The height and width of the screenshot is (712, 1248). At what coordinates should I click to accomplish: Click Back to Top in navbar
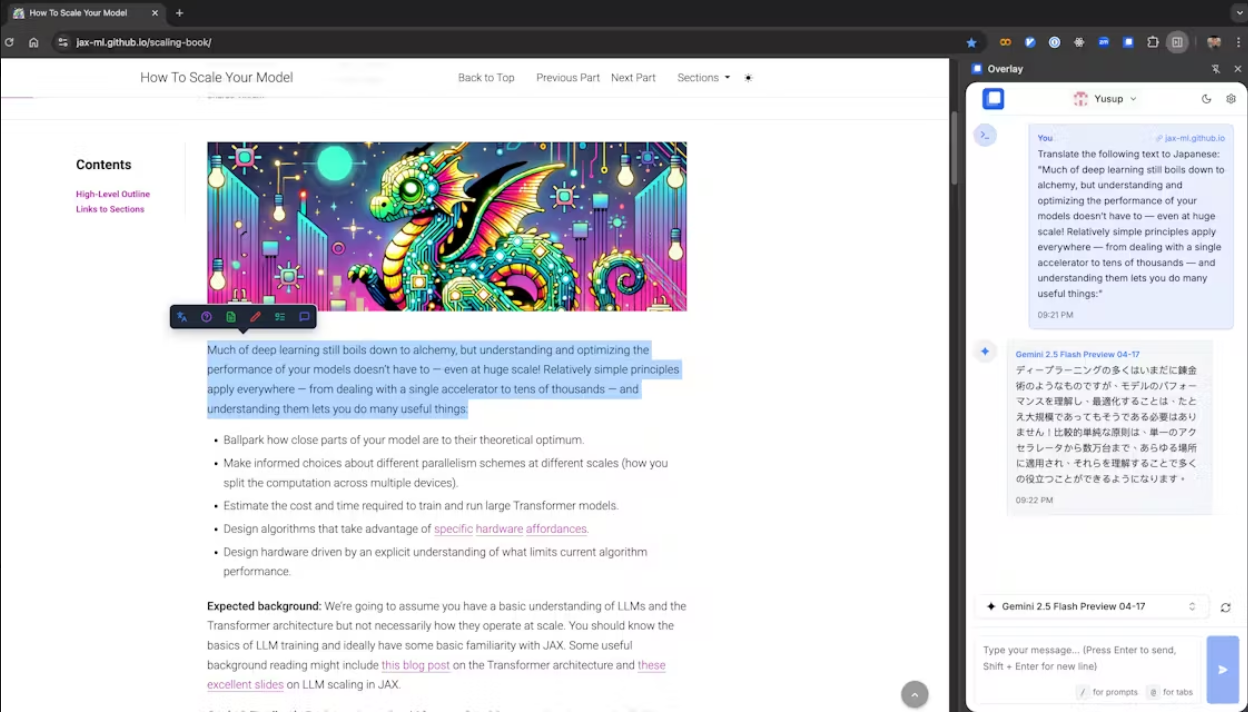point(486,78)
